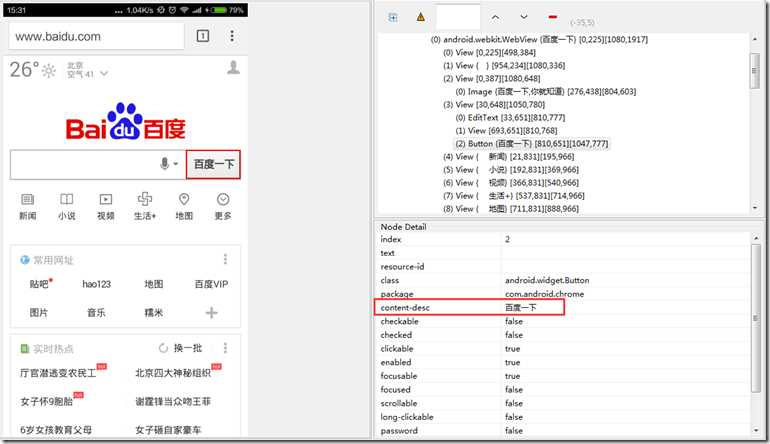Select android.webkit.WebView root node in hierarchy

539,39
